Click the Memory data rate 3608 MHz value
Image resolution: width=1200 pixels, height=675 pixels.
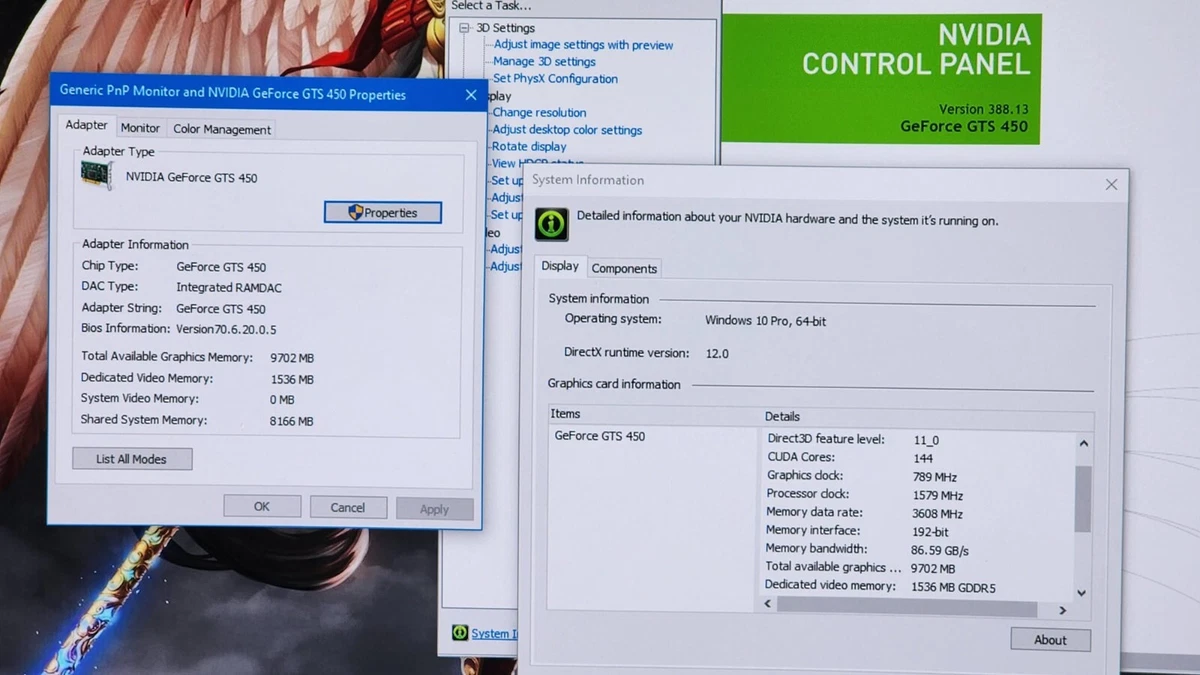click(937, 514)
